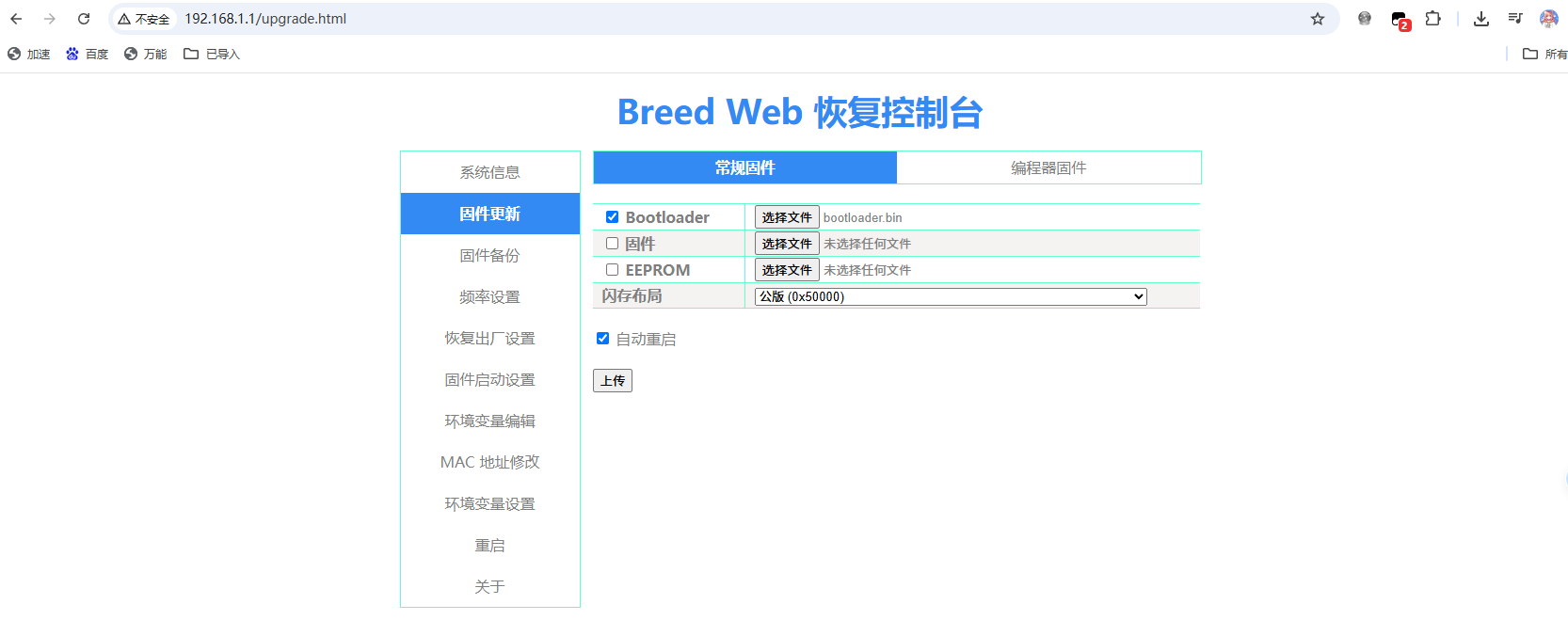Open the media control playlist icon

(1515, 19)
